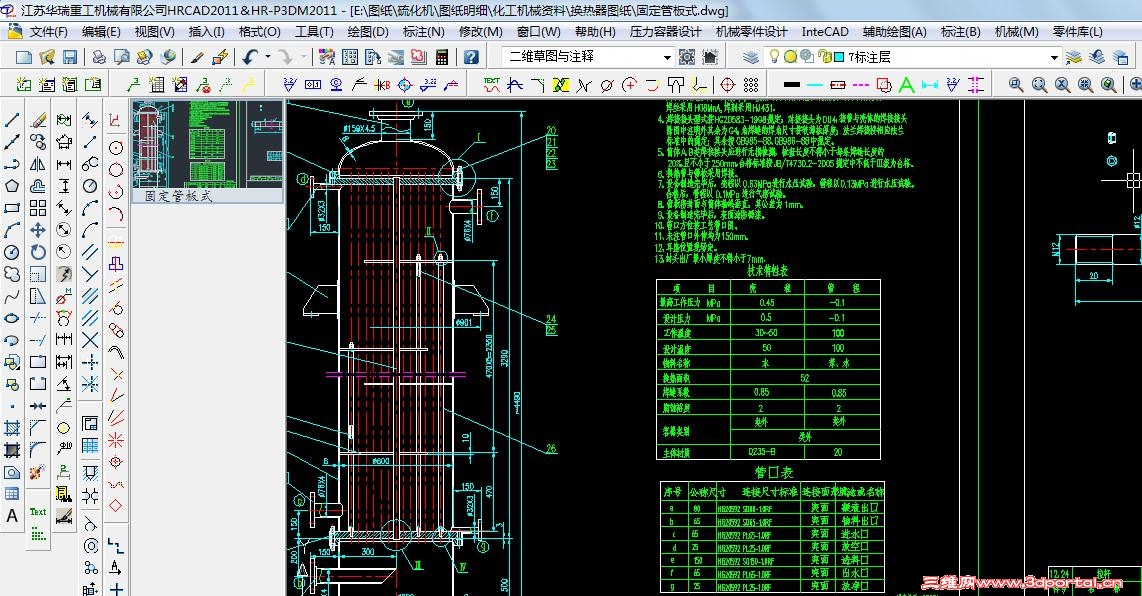The width and height of the screenshot is (1142, 596).
Task: Open the Layer Properties Manager icon
Action: [751, 57]
